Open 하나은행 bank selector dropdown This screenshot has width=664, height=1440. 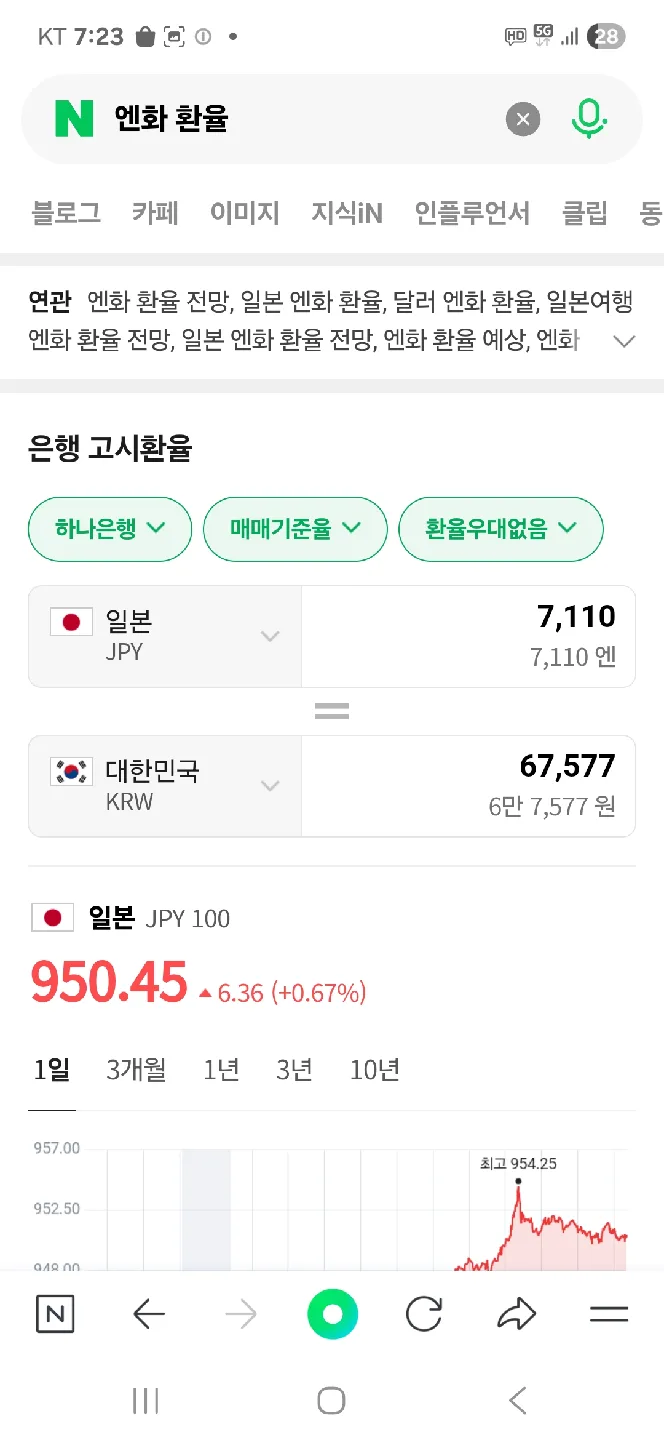point(110,529)
